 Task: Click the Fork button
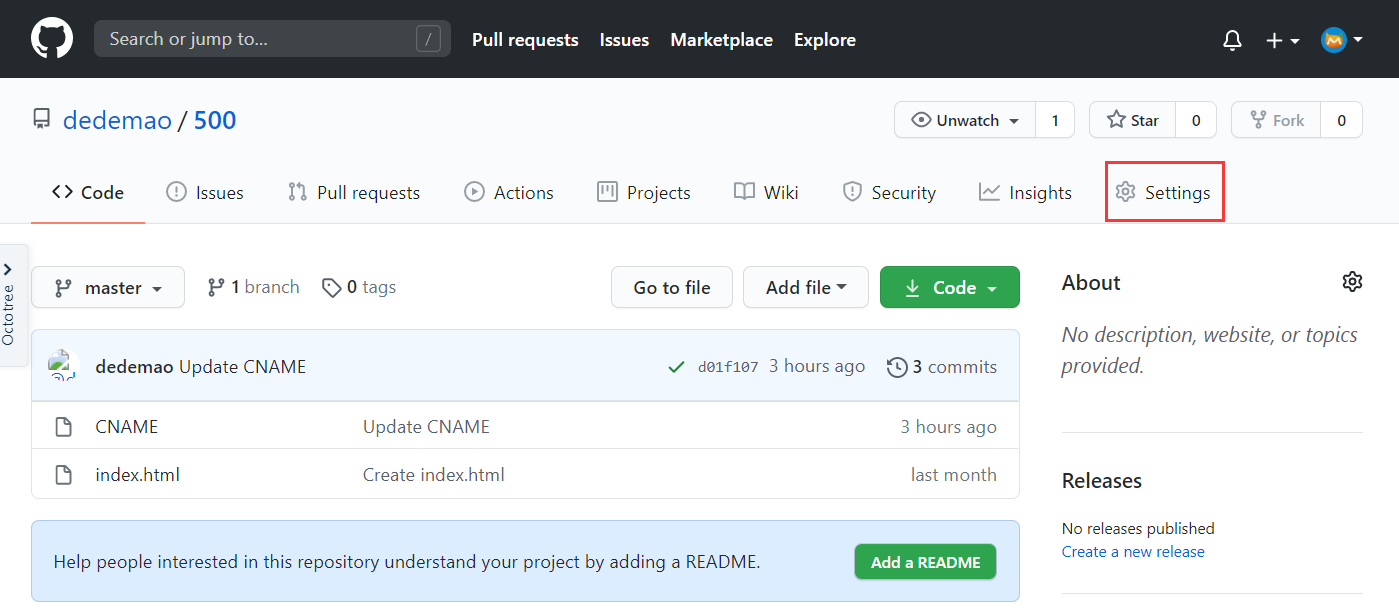[1276, 120]
